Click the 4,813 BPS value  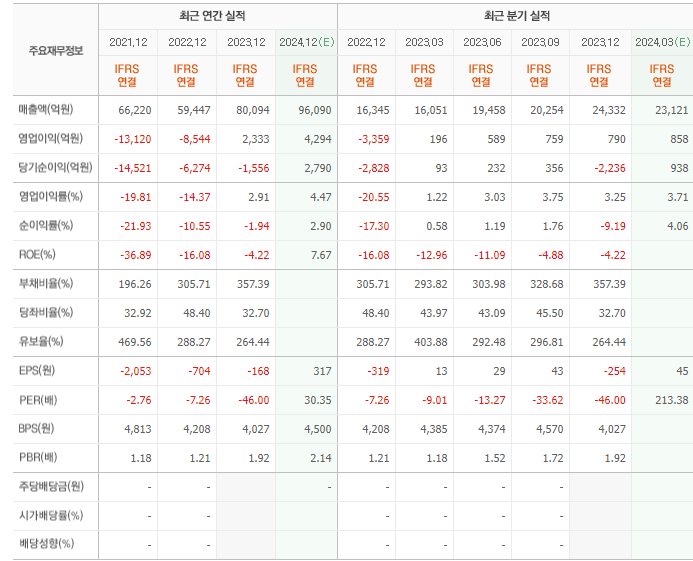tap(138, 429)
